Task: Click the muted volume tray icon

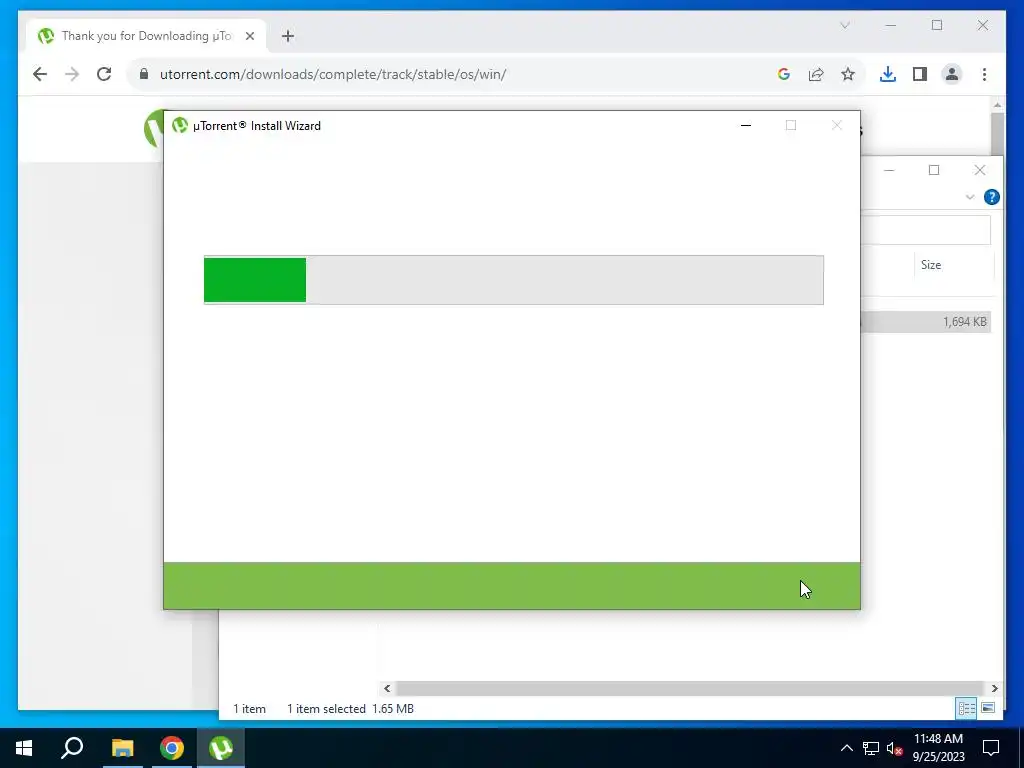Action: pyautogui.click(x=894, y=748)
